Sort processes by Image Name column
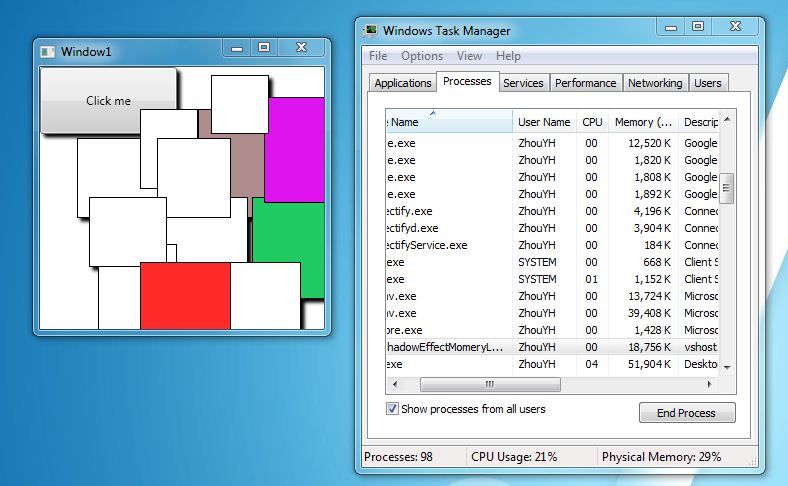This screenshot has height=486, width=788. pos(449,122)
